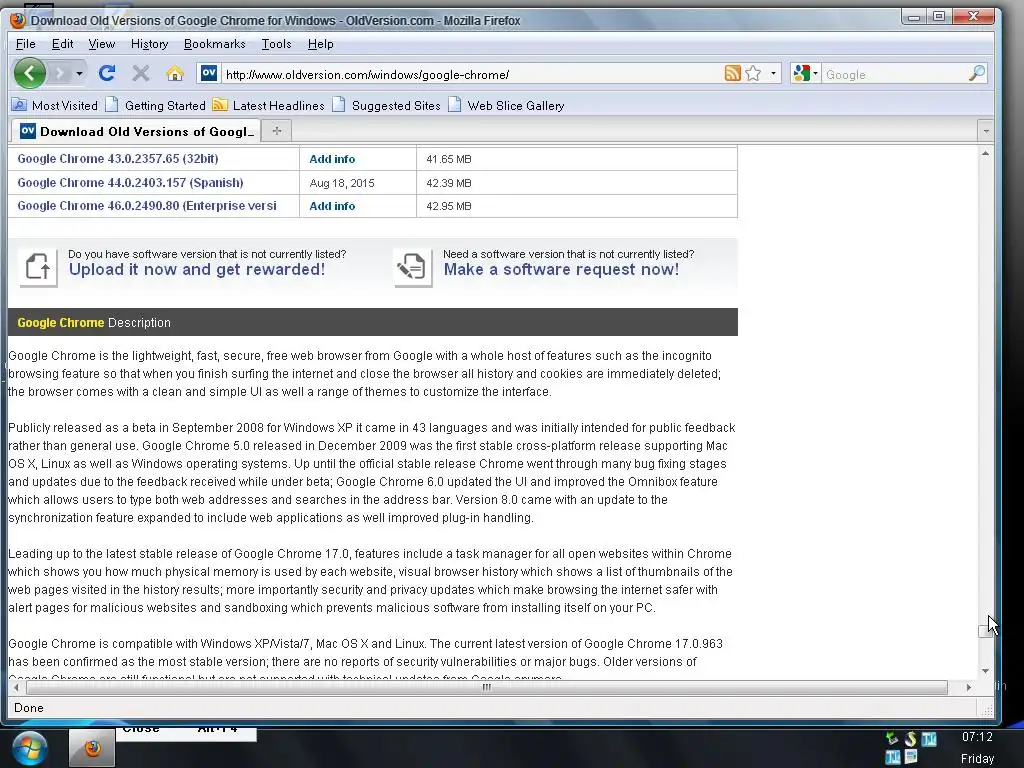Open the Suggested Sites bookmark
This screenshot has height=768, width=1024.
386,105
